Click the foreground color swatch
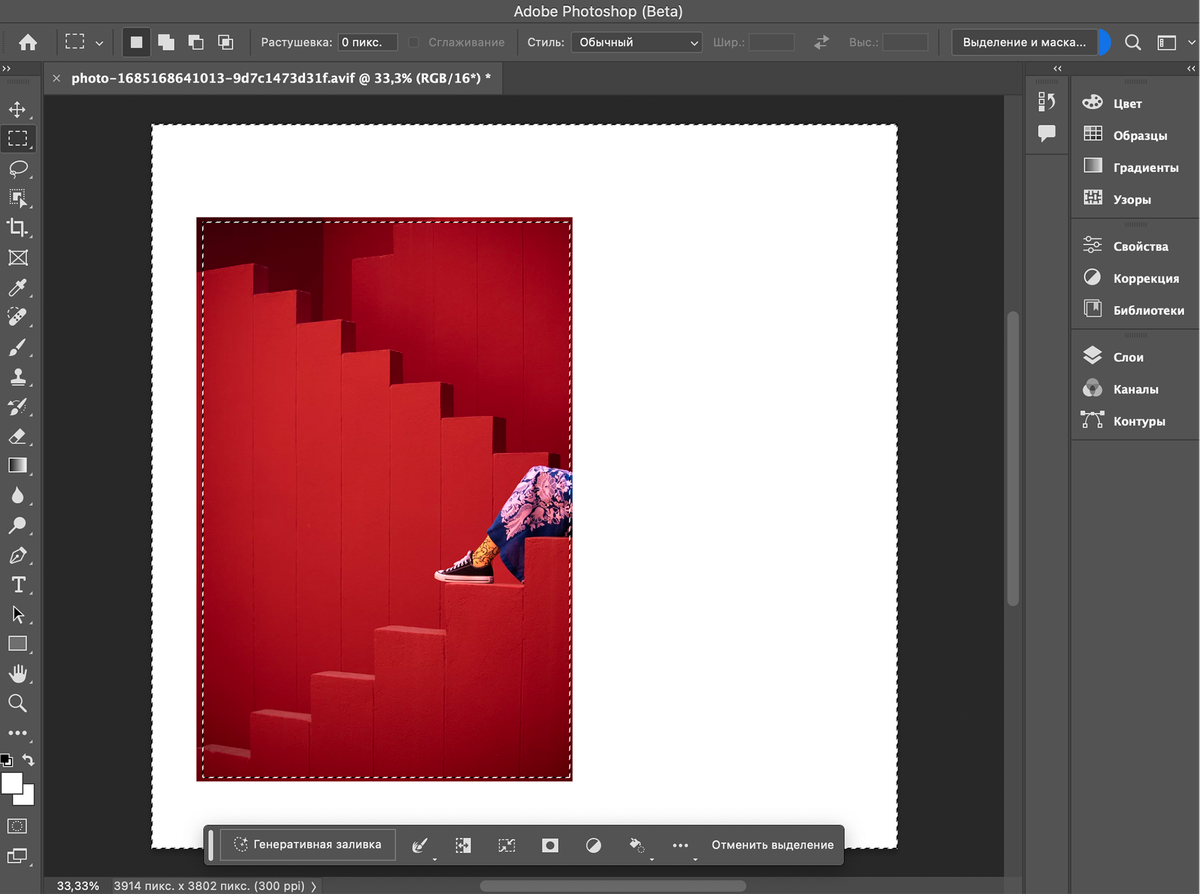This screenshot has width=1200, height=894. click(11, 783)
